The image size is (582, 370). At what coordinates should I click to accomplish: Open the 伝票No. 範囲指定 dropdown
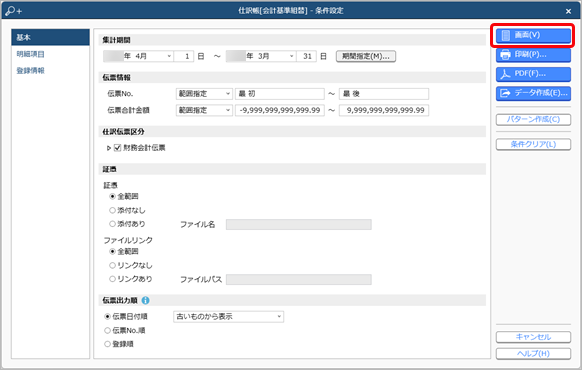click(204, 94)
